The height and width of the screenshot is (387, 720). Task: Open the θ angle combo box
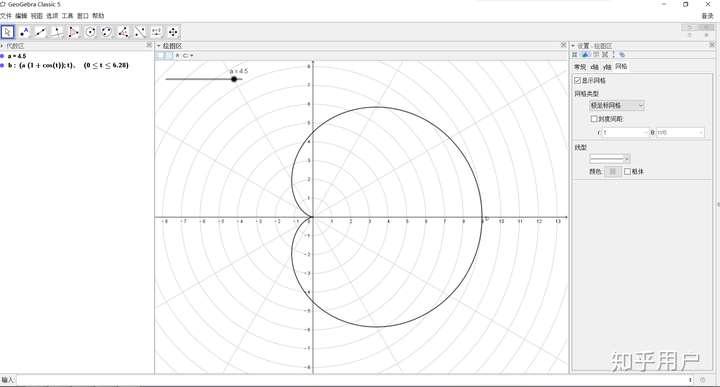(680, 132)
